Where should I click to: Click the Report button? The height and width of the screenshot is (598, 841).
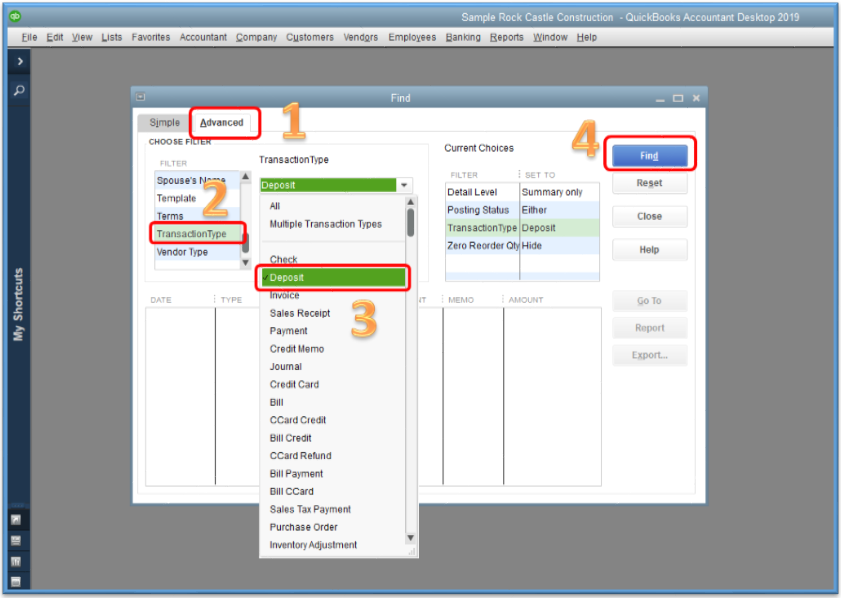tap(649, 328)
